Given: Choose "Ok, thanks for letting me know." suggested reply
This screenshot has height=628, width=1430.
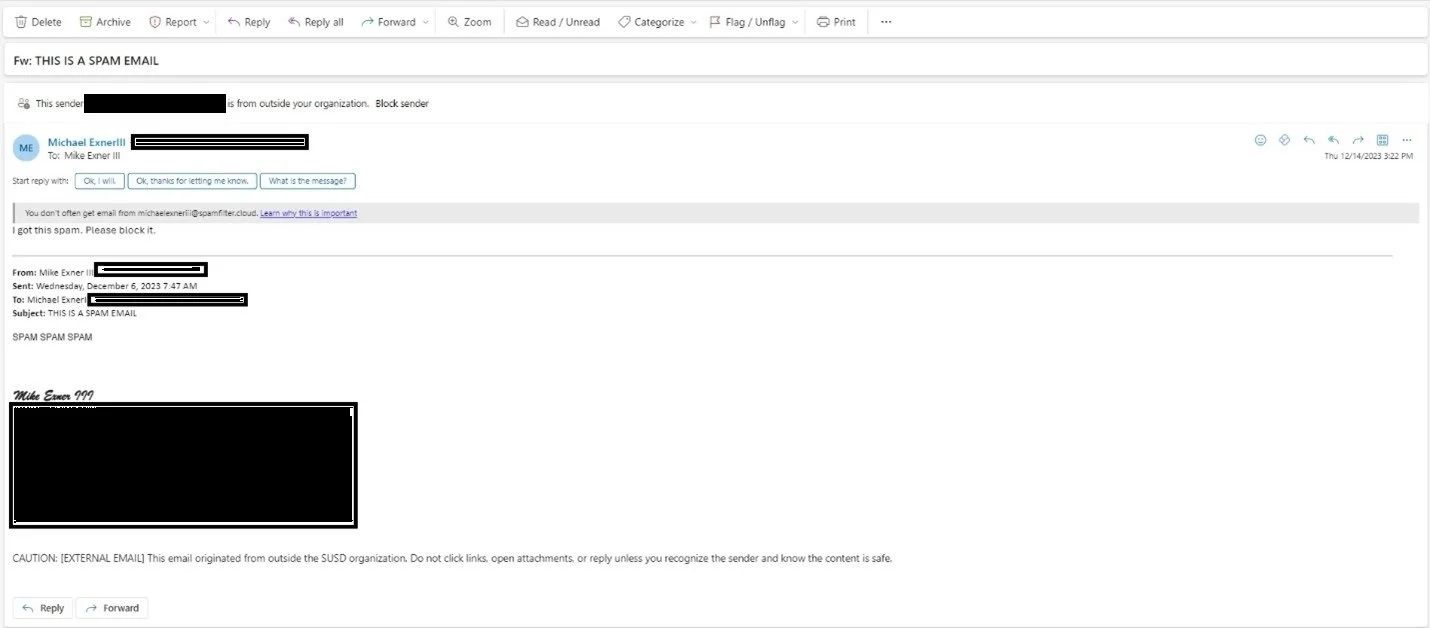Looking at the screenshot, I should coord(191,181).
